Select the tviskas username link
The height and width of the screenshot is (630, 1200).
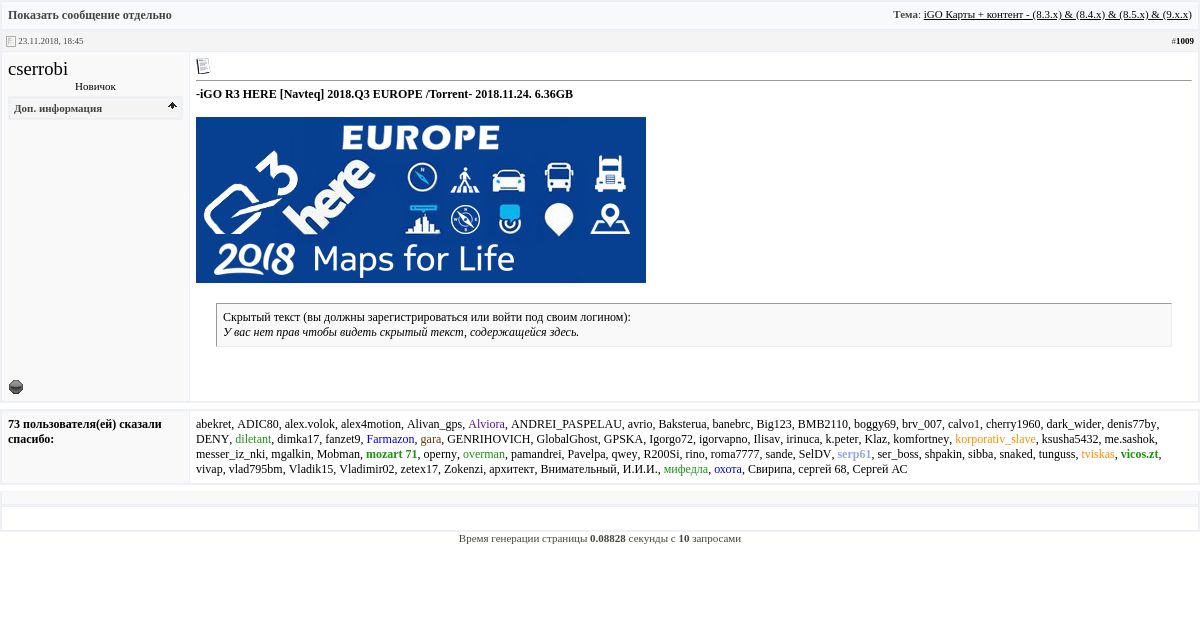tap(1097, 454)
